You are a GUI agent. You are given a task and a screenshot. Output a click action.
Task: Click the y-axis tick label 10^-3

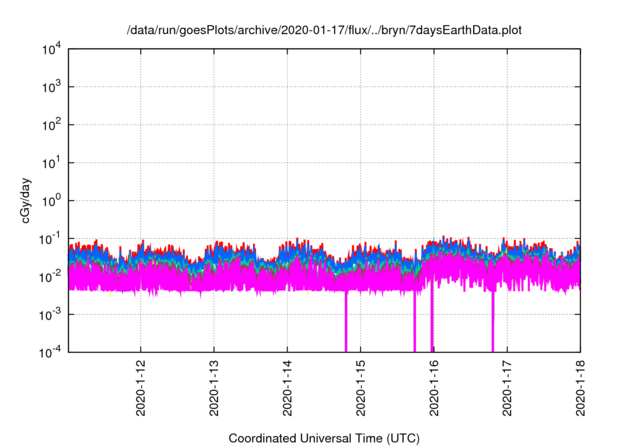point(50,315)
